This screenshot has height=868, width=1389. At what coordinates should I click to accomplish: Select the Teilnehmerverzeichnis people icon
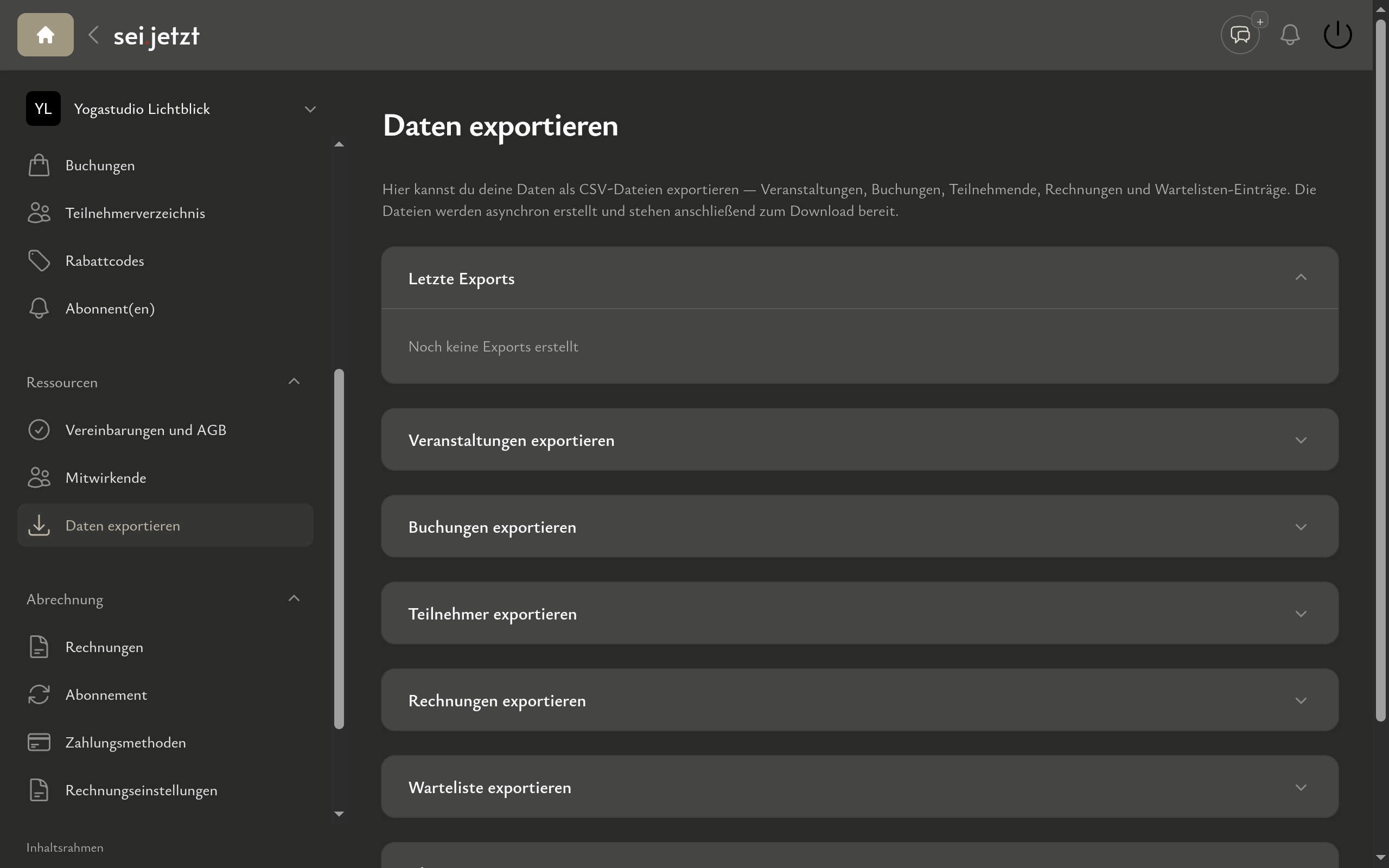pyautogui.click(x=39, y=213)
